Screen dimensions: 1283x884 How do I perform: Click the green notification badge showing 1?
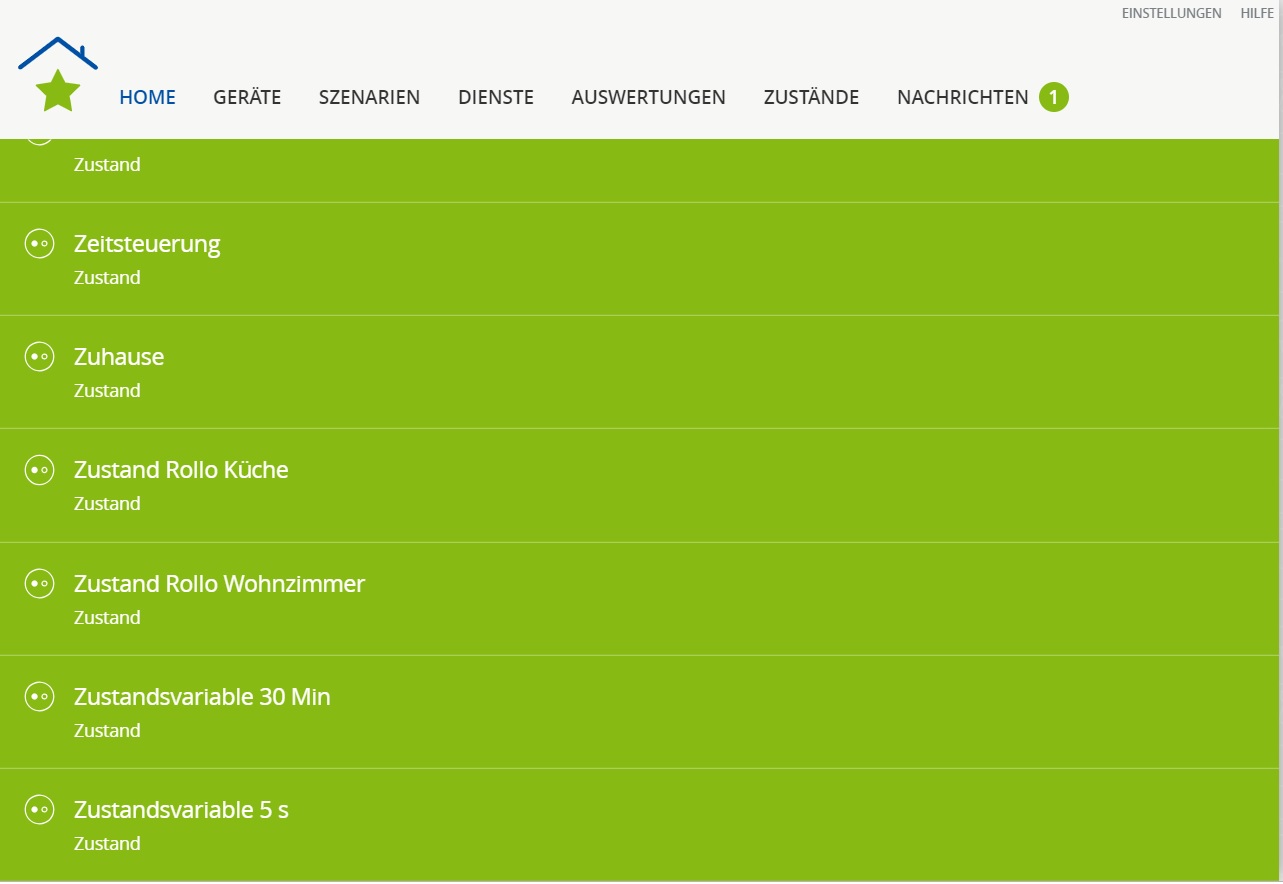tap(1053, 97)
